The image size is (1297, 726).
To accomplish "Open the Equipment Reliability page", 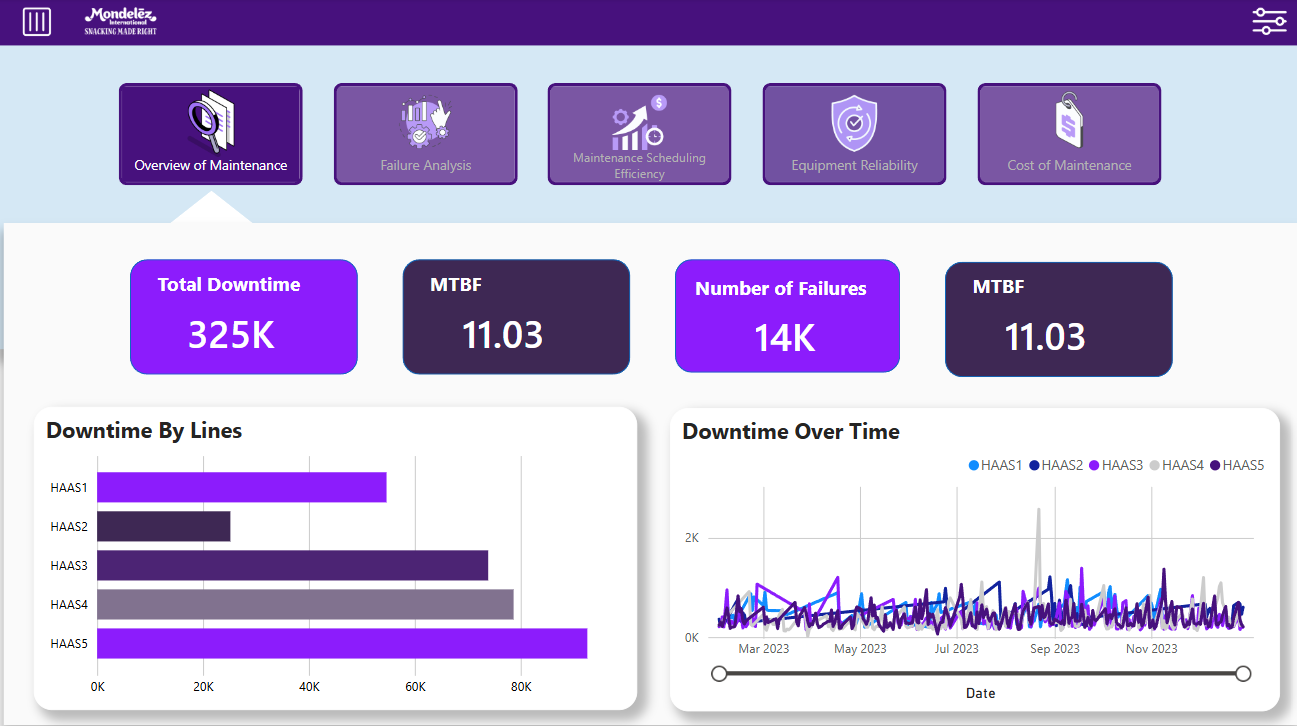I will coord(854,134).
